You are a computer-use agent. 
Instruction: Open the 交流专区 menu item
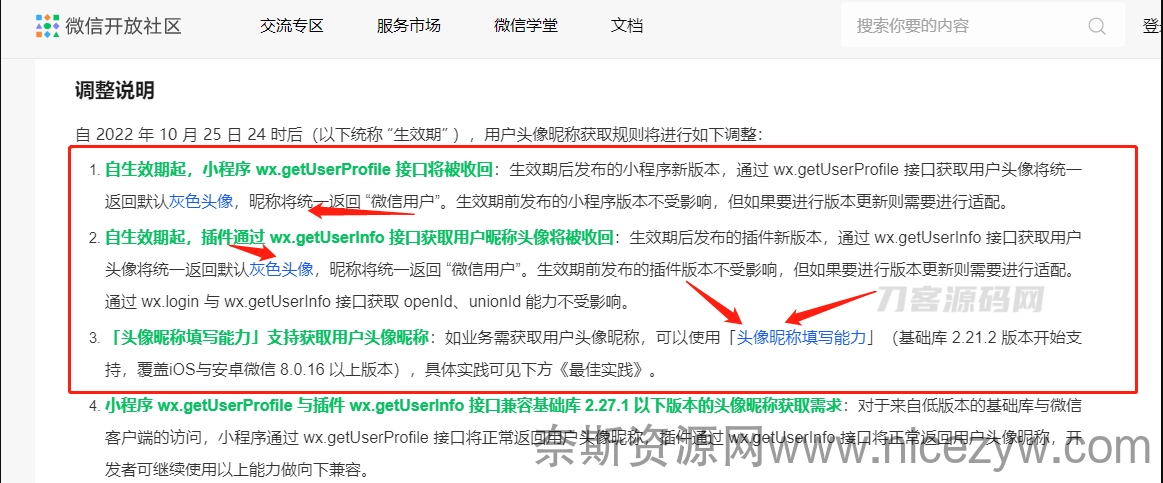tap(291, 26)
